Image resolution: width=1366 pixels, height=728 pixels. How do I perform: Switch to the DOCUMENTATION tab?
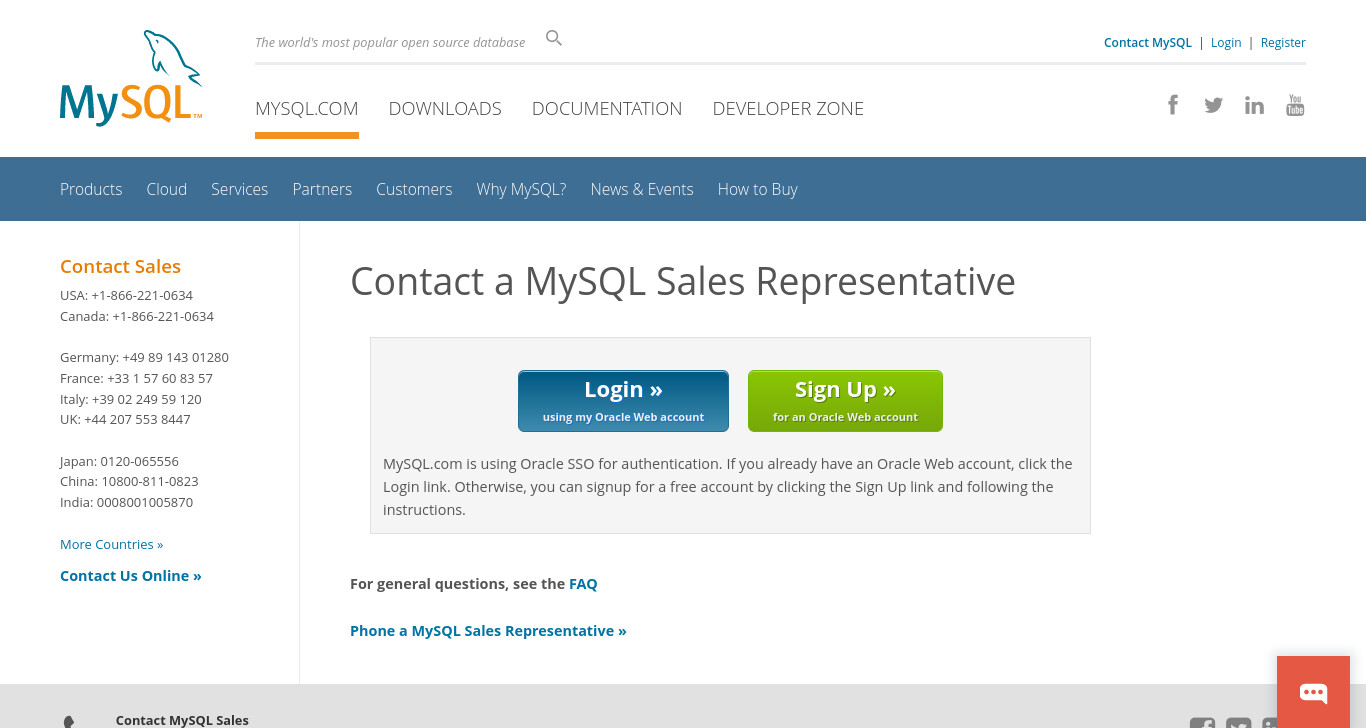607,108
